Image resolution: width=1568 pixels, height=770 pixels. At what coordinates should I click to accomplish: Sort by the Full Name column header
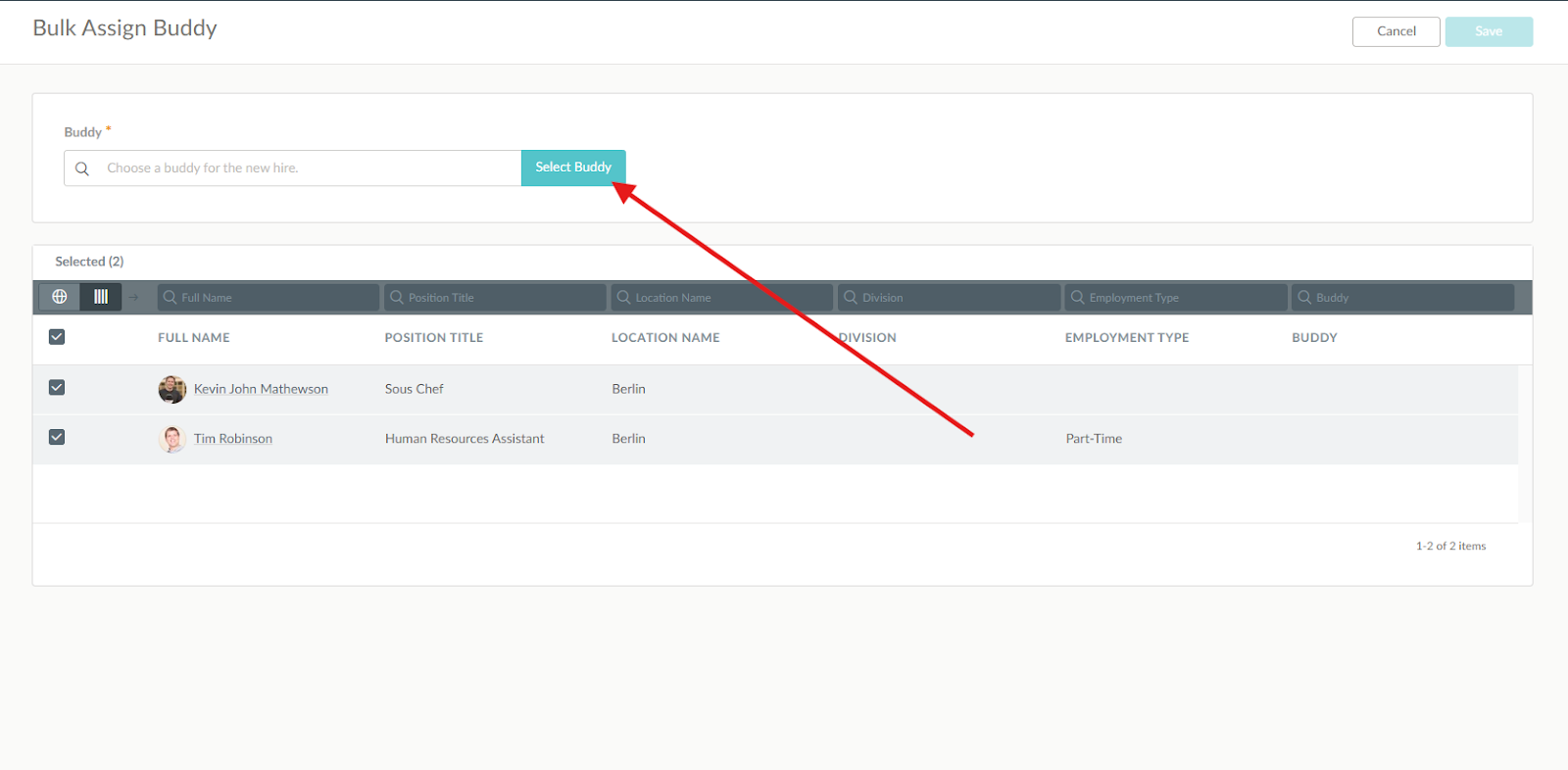(194, 338)
